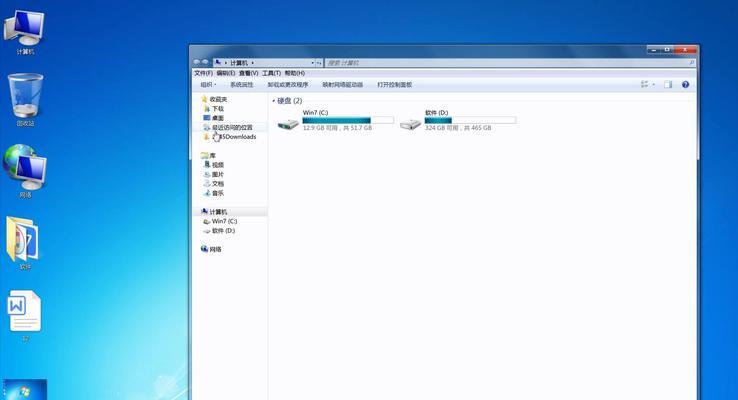
Task: Click 卸载或更改程序 button
Action: pos(288,85)
